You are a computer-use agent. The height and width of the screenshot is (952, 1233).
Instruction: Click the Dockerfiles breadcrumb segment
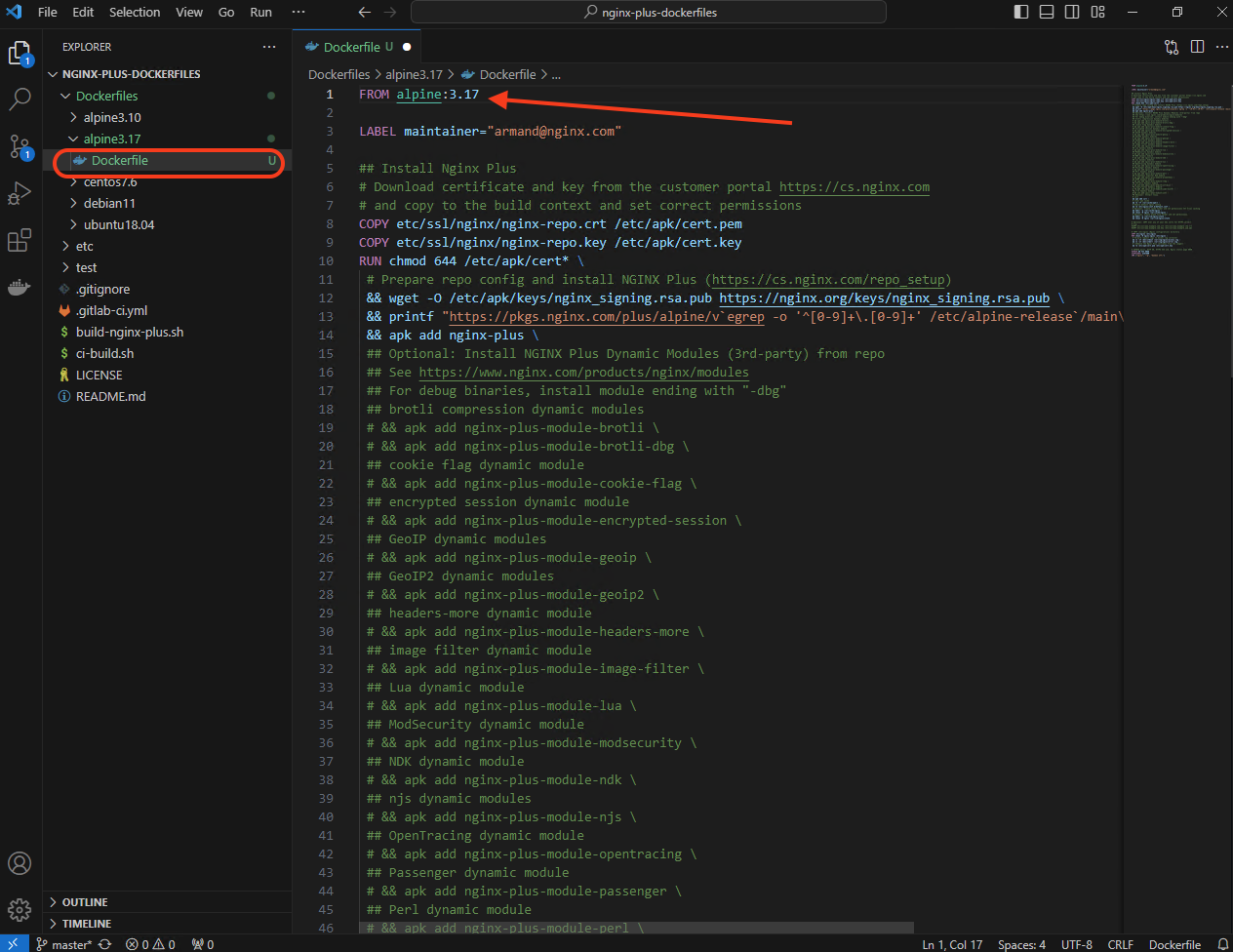tap(338, 74)
